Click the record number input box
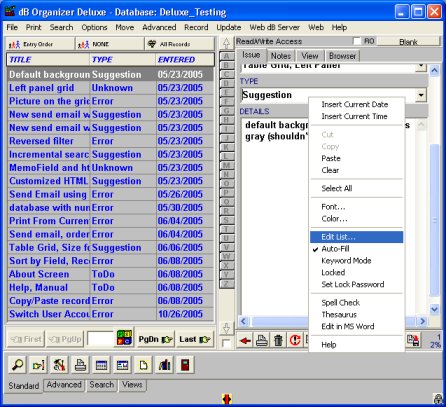Screen dimensions: 446x407 (x=100, y=339)
